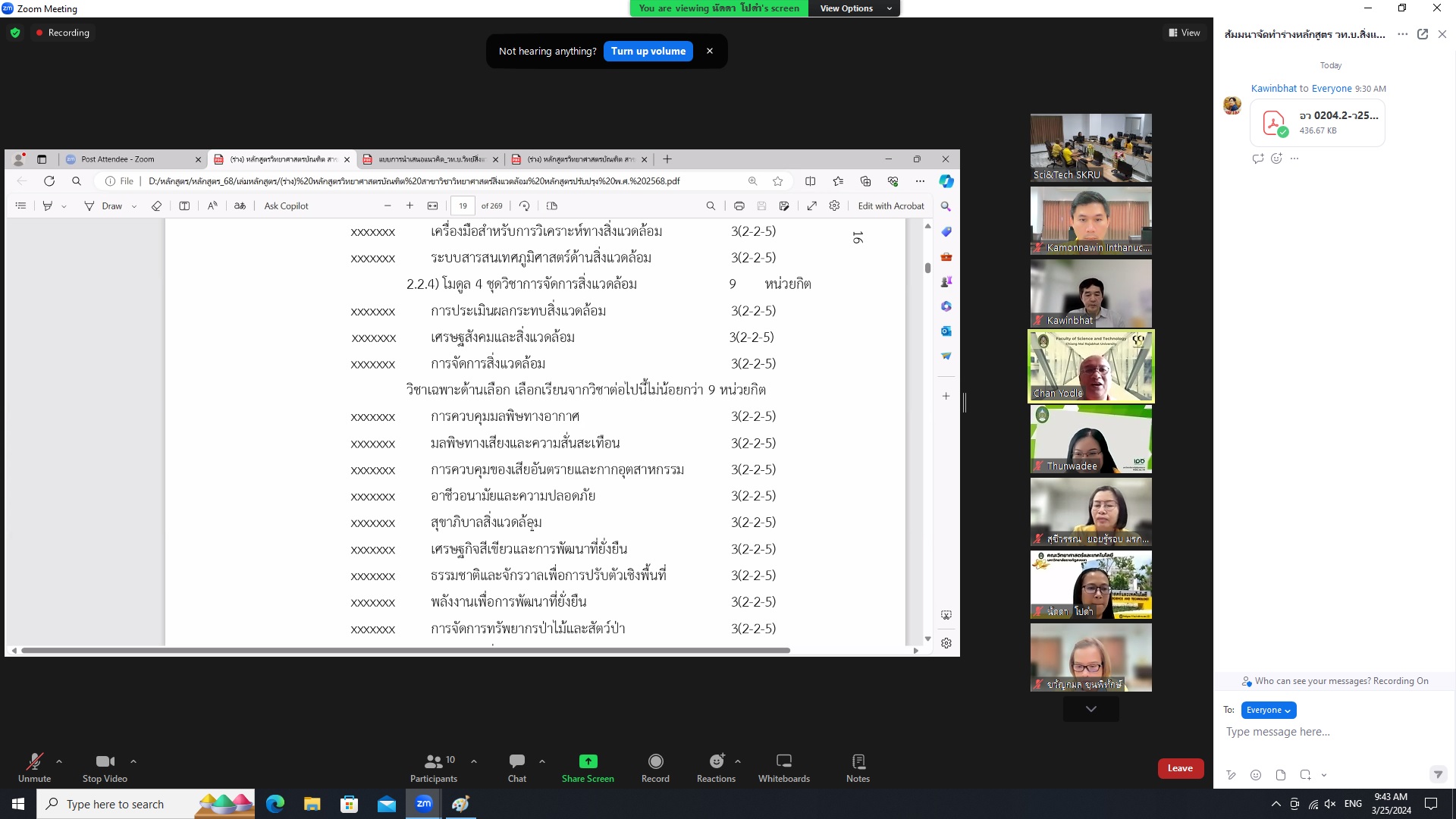This screenshot has height=819, width=1456.
Task: Show hidden system tray icons
Action: point(1276,804)
